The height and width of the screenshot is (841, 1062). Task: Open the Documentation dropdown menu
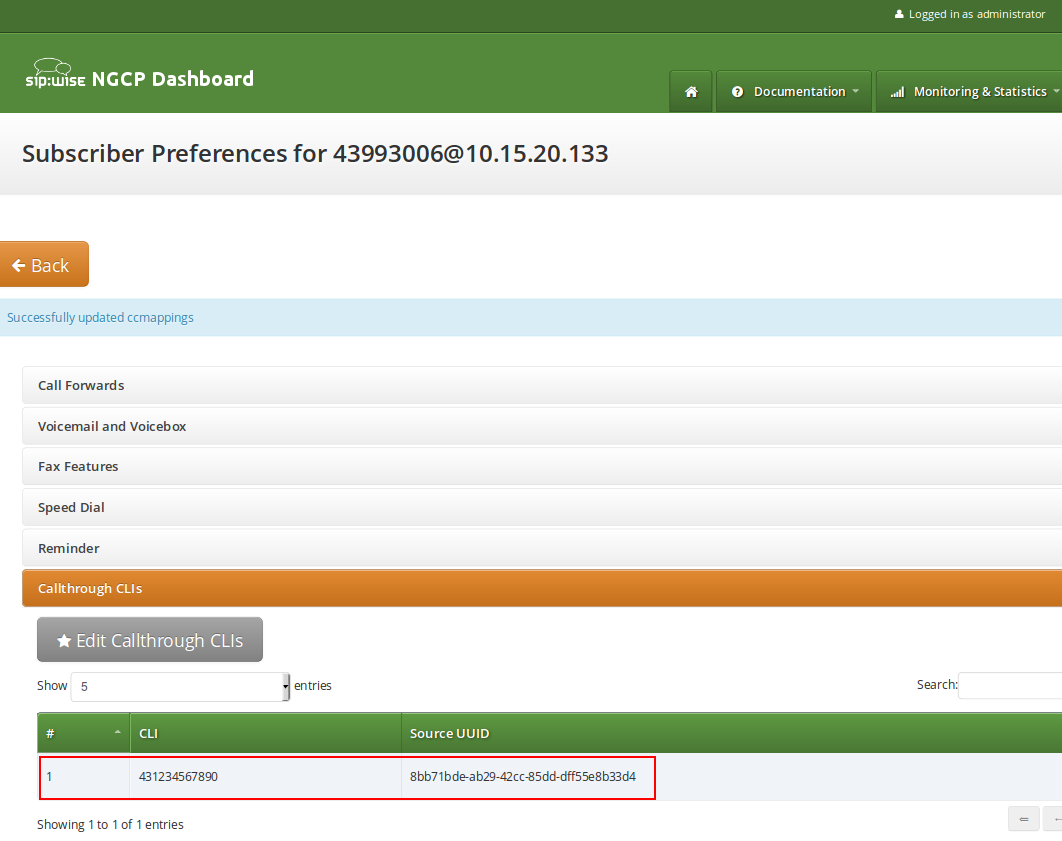tap(794, 92)
